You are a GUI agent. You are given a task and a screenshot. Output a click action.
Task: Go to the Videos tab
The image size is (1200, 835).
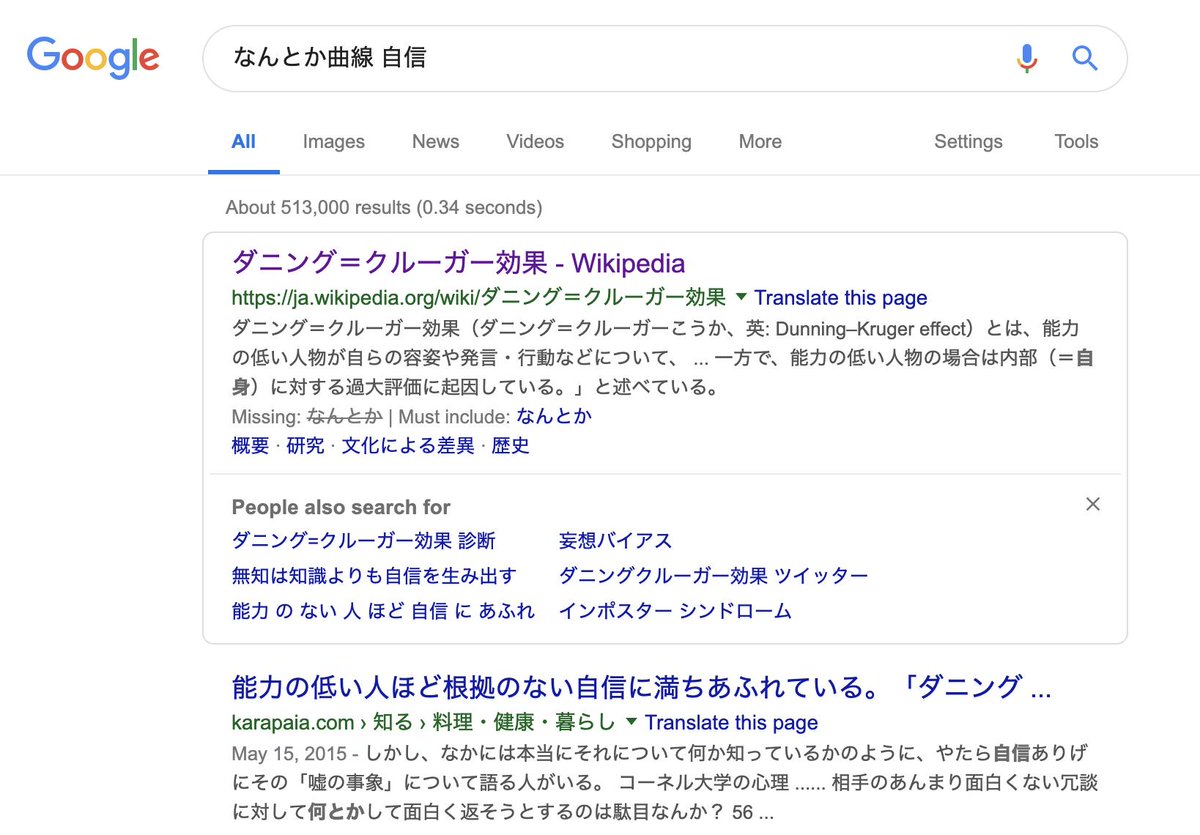click(x=535, y=142)
